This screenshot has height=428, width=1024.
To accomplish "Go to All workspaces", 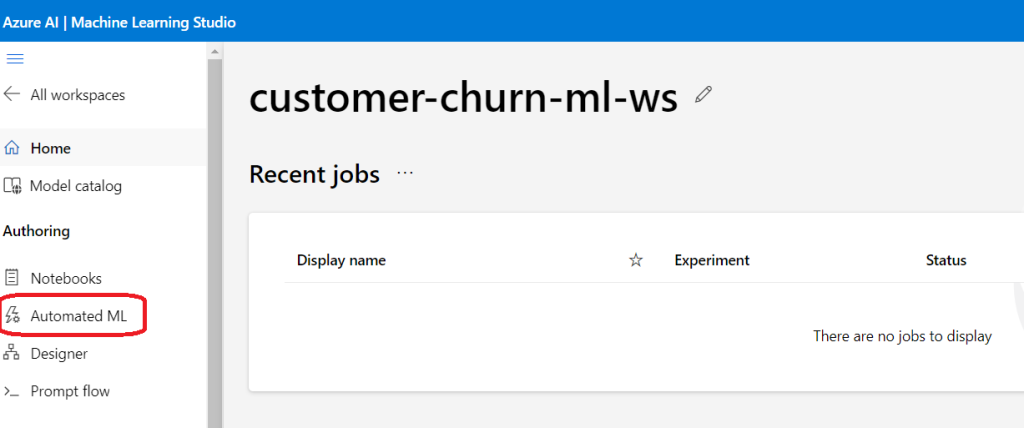I will pyautogui.click(x=78, y=95).
